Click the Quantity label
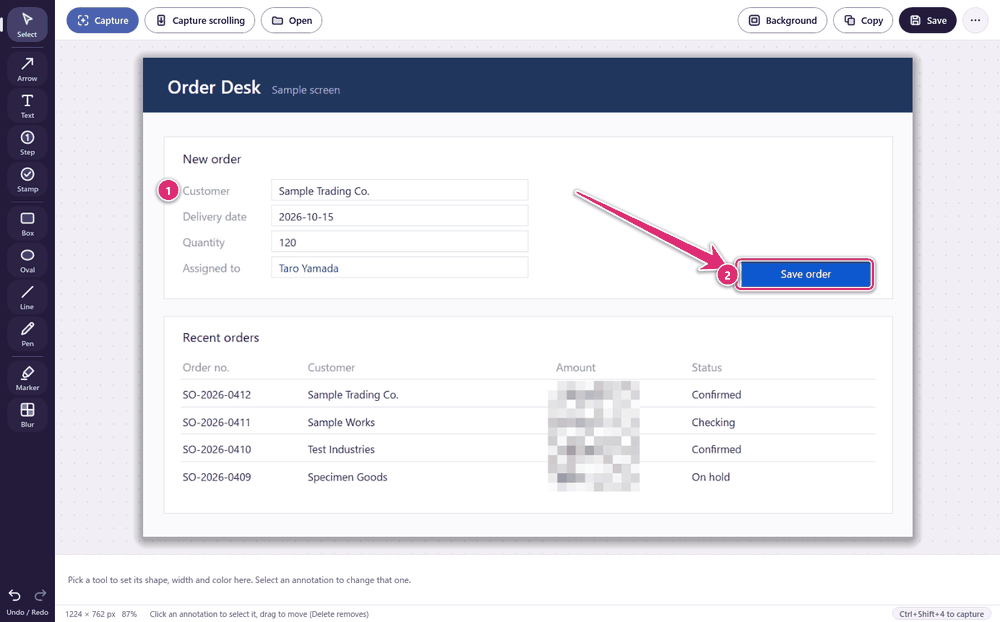 coord(203,242)
